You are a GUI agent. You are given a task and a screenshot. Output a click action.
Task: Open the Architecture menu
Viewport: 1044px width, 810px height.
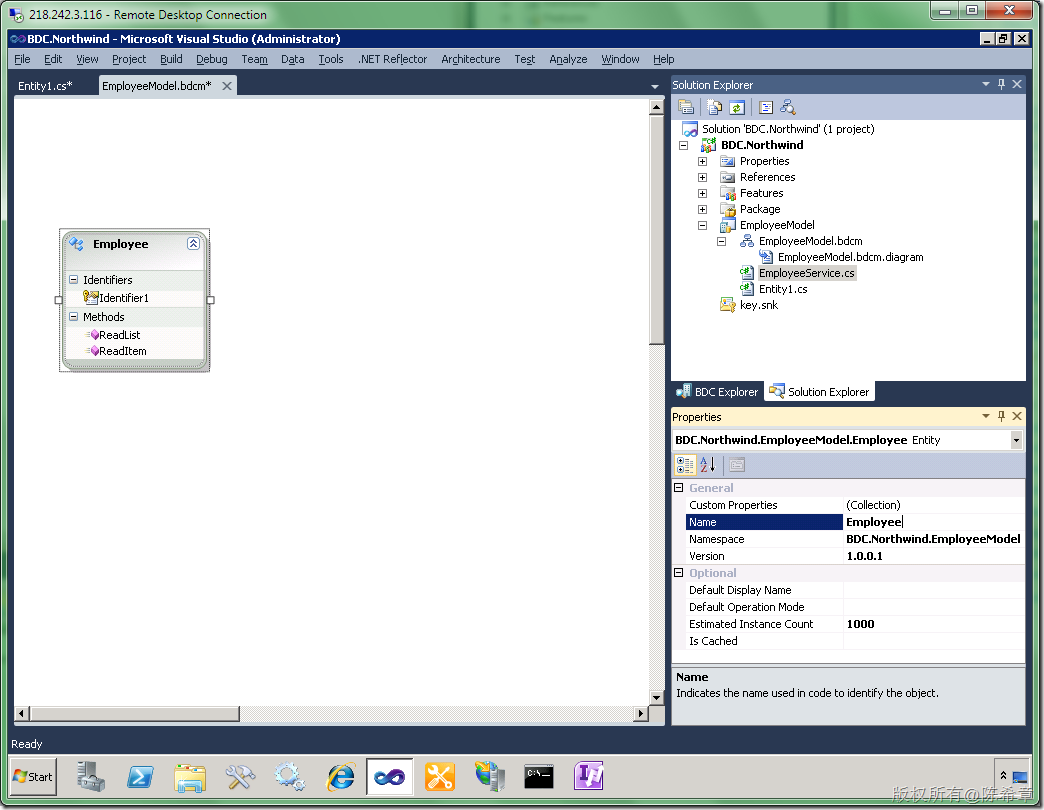pos(470,59)
